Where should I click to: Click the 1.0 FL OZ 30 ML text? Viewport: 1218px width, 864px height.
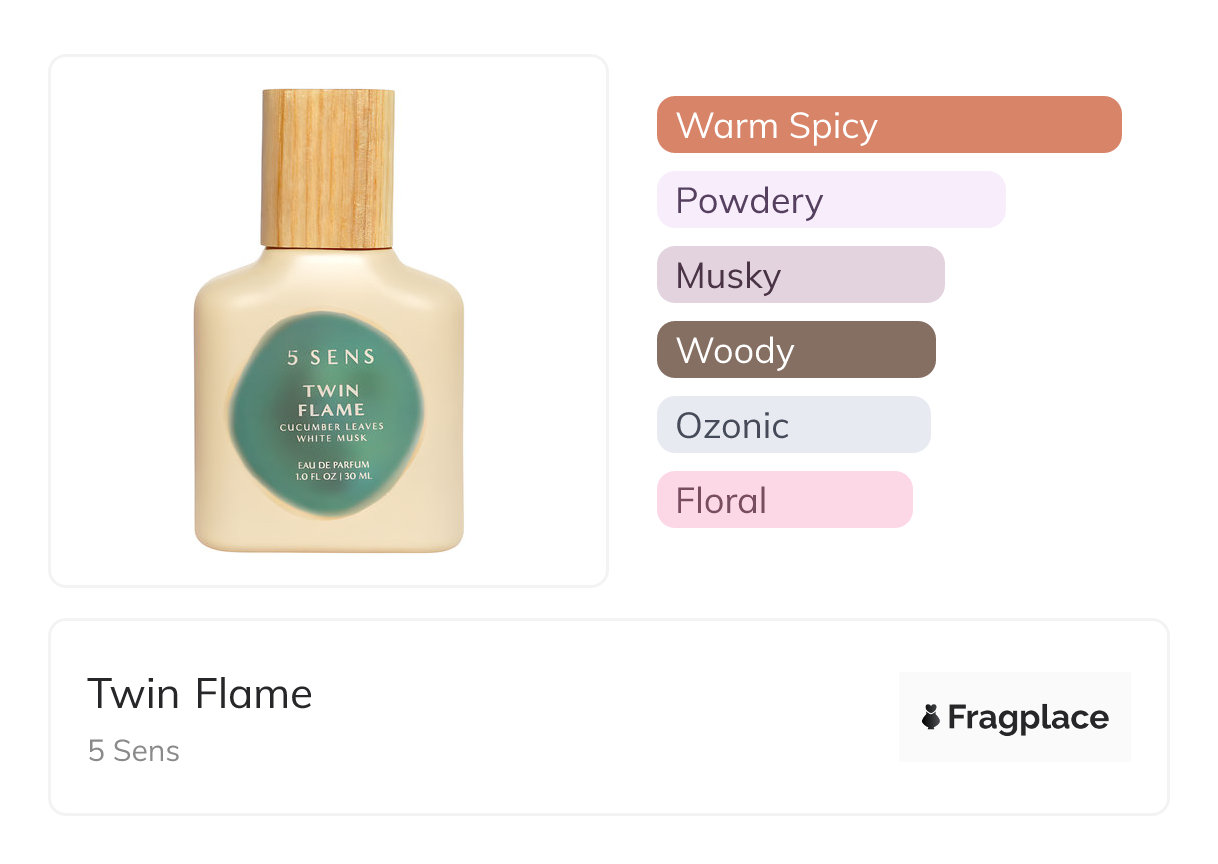pos(333,477)
